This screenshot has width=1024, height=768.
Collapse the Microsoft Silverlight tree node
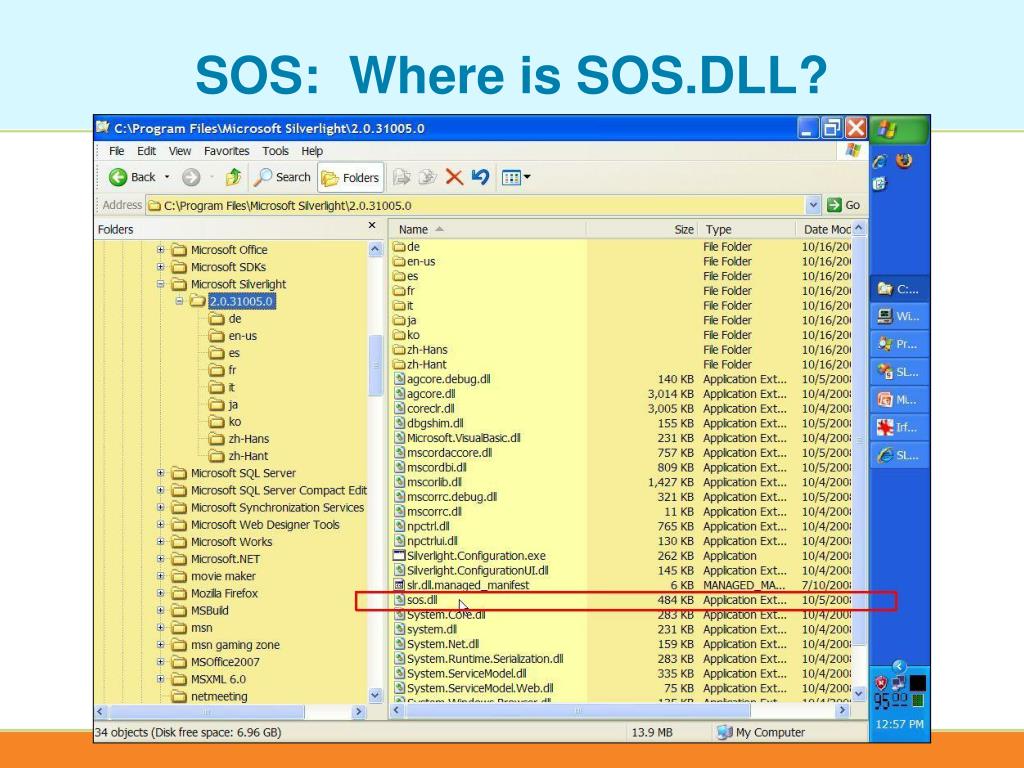161,284
